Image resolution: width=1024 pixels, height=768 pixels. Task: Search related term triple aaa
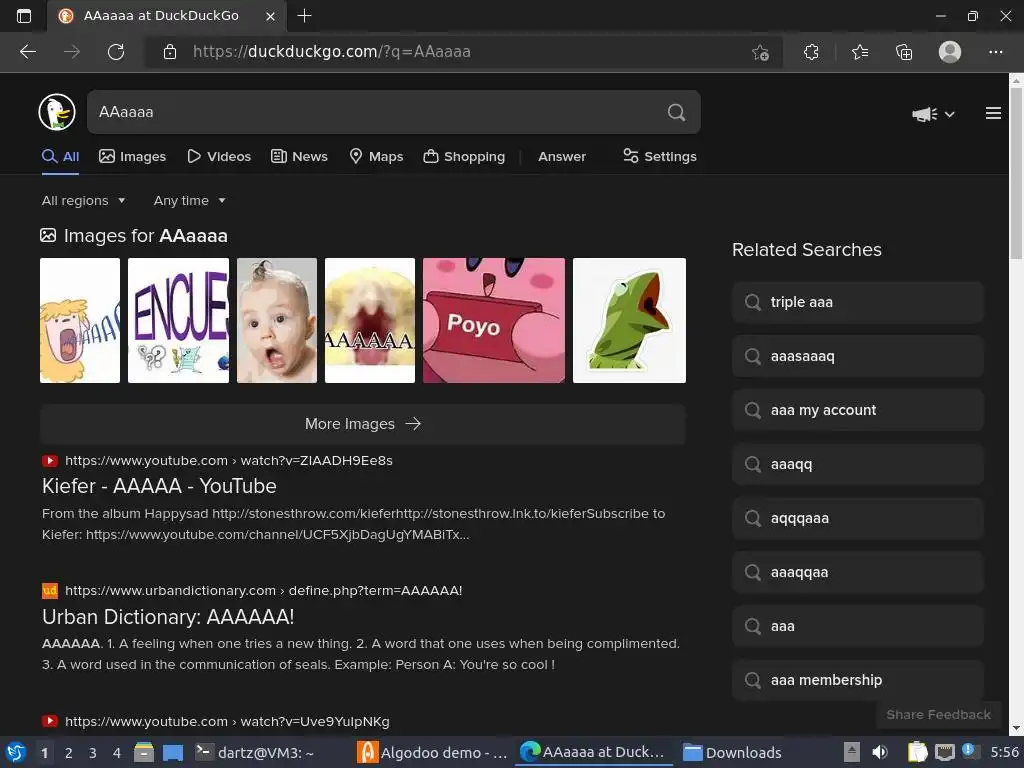point(857,302)
